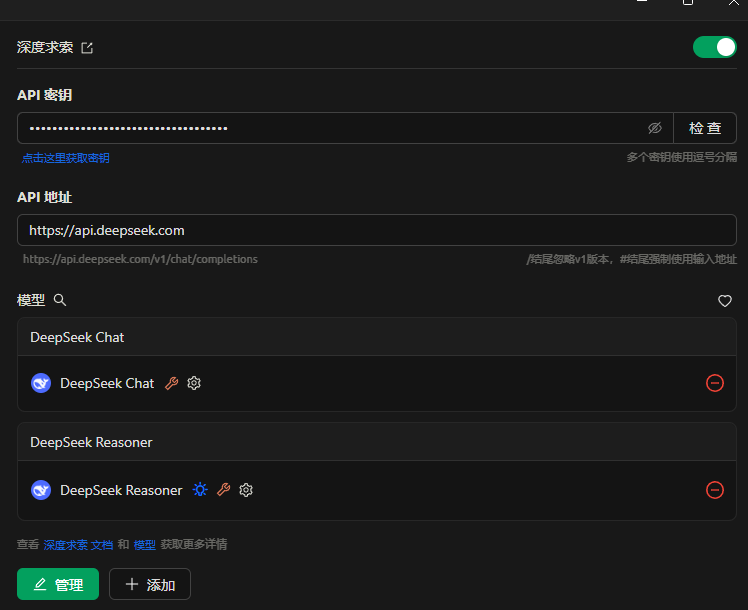Open the 模型 details link
Screen dimensions: 748x610
145,545
